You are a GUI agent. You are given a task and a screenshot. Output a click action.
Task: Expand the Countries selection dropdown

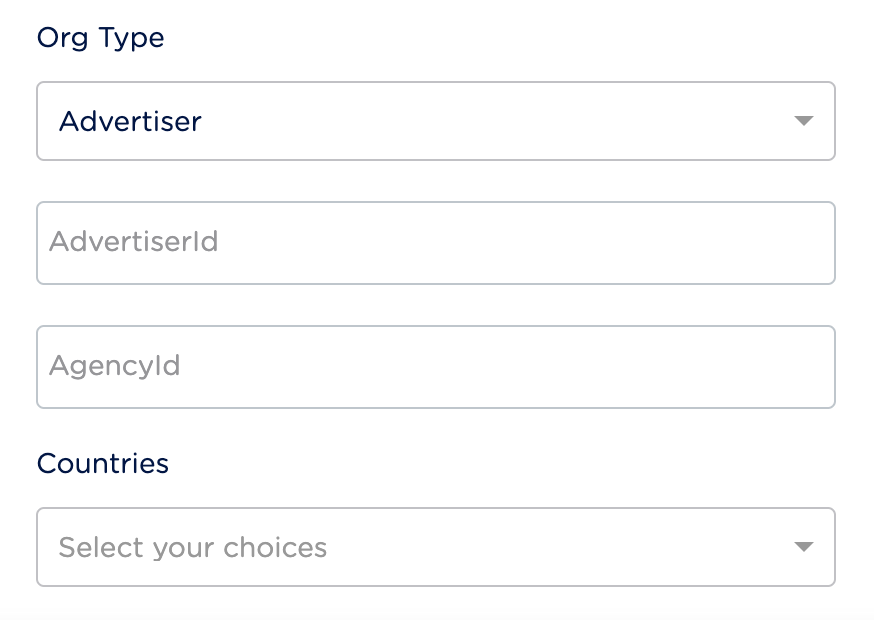pos(435,547)
